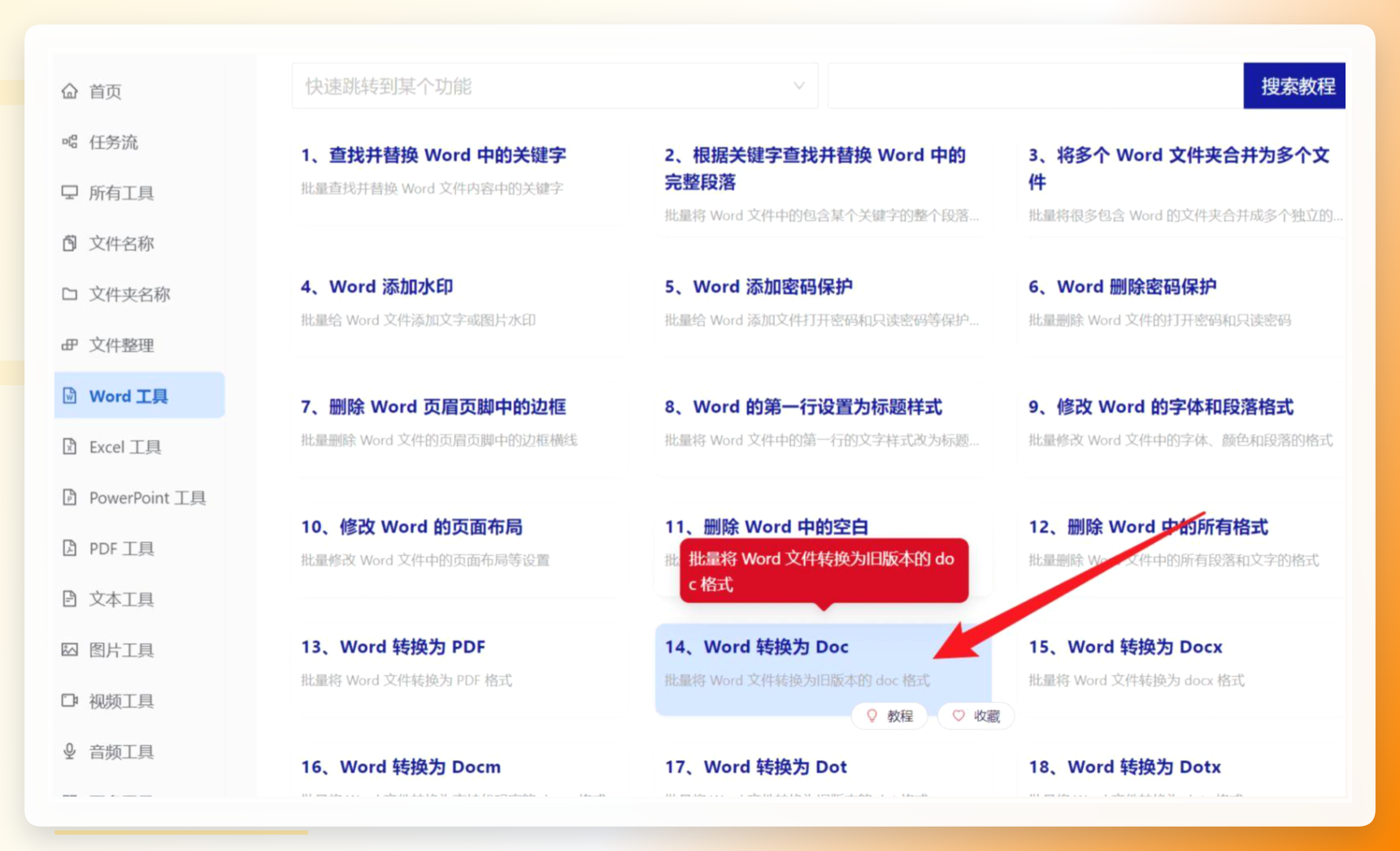Screen dimensions: 1400x851
Task: Click the monitor icon beside 所有工具
Action: [70, 193]
